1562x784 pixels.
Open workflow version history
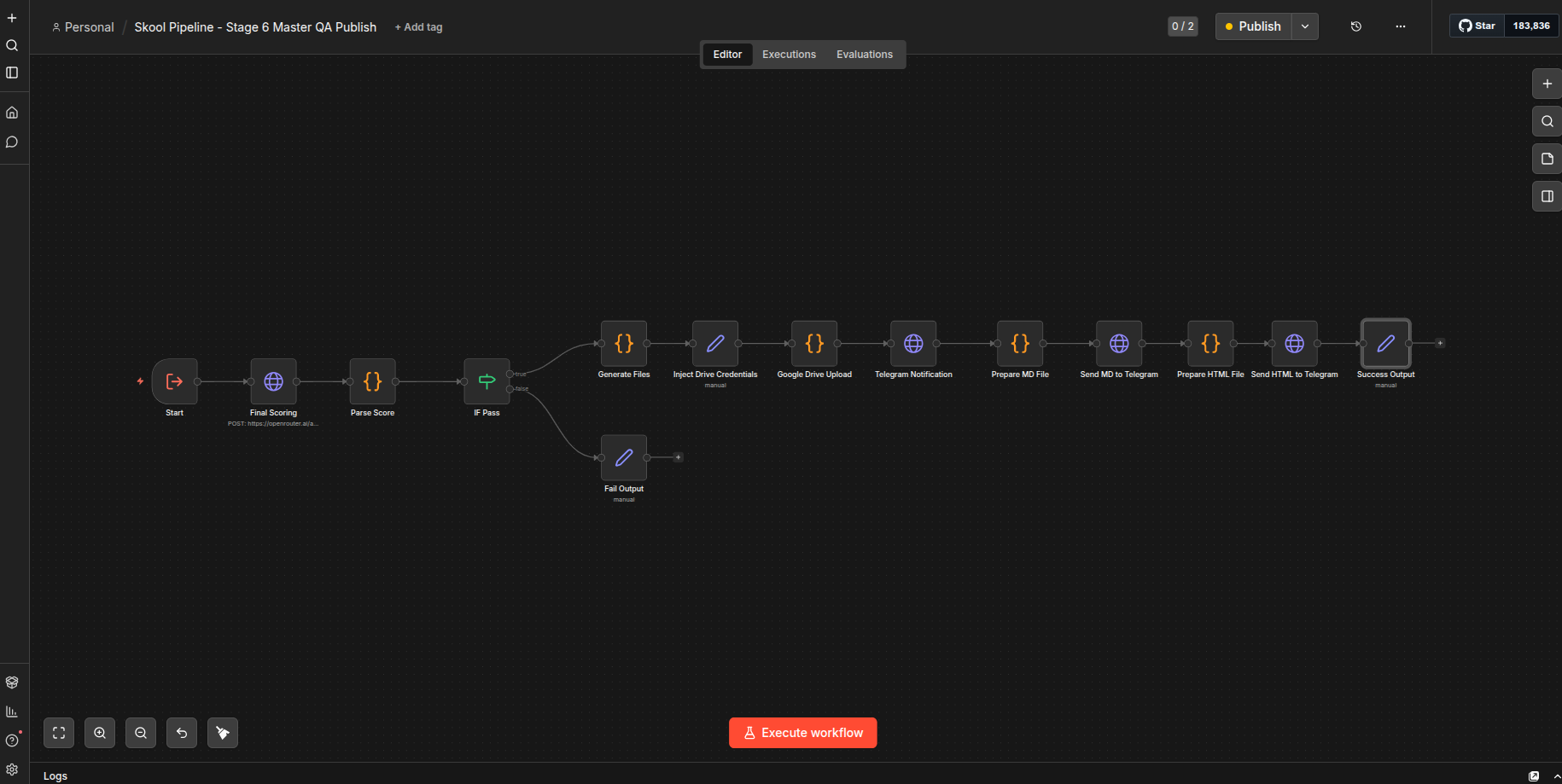(1355, 26)
